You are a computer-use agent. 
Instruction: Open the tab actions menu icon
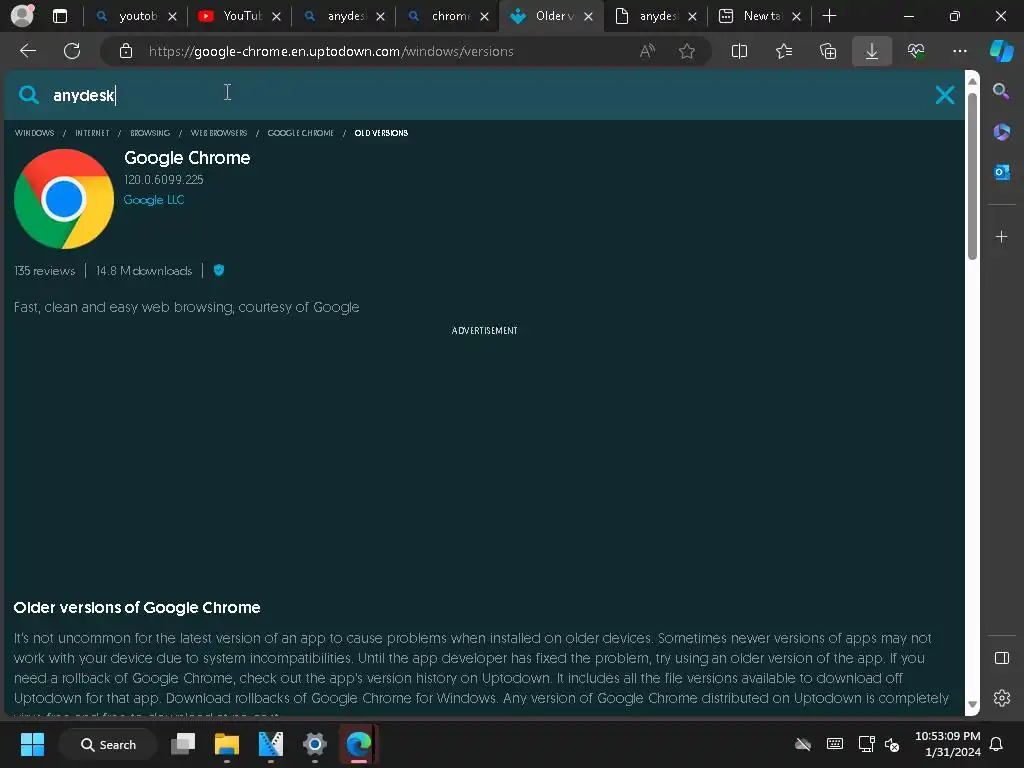click(59, 16)
